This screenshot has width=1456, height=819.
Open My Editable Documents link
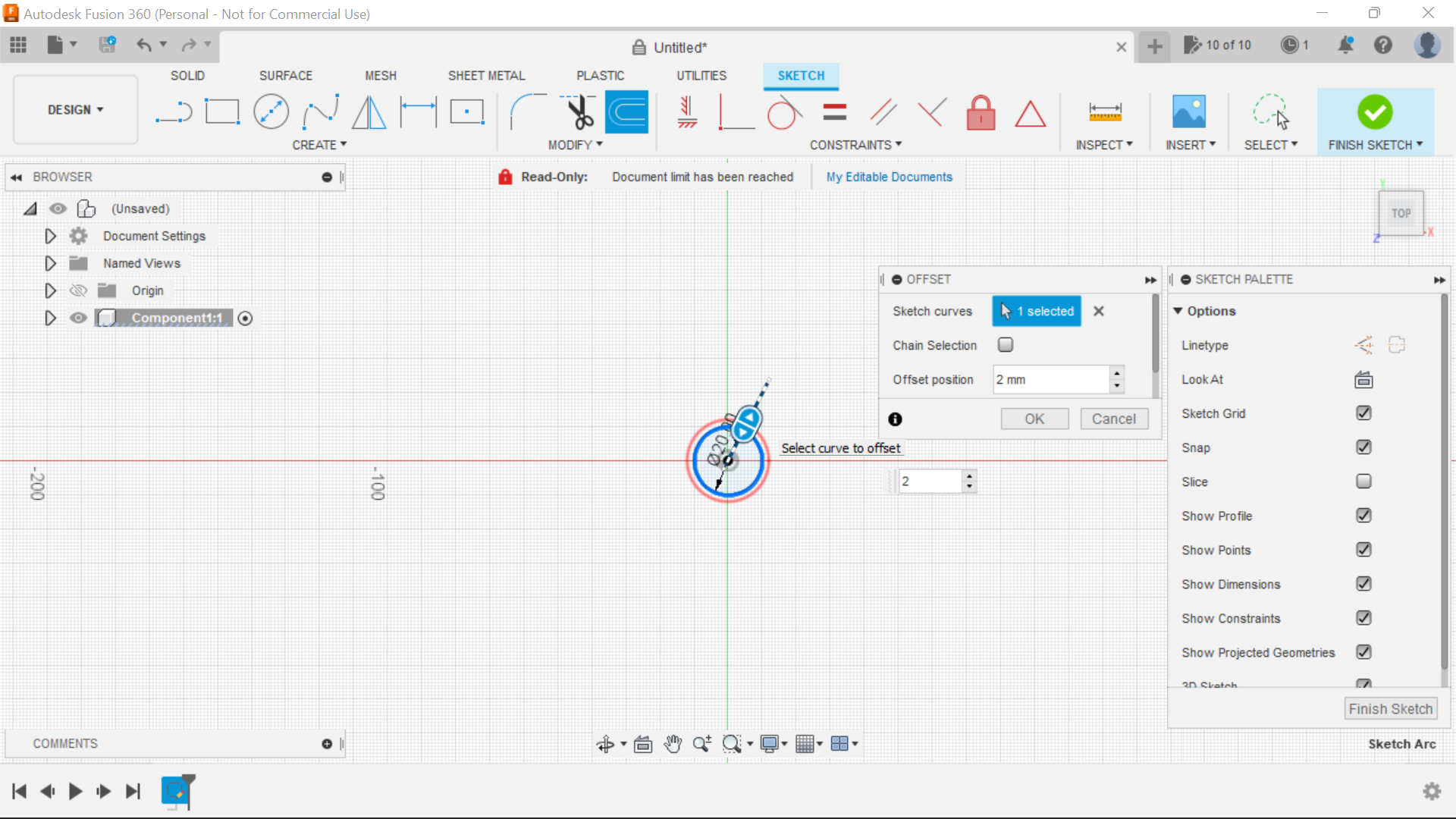tap(889, 177)
